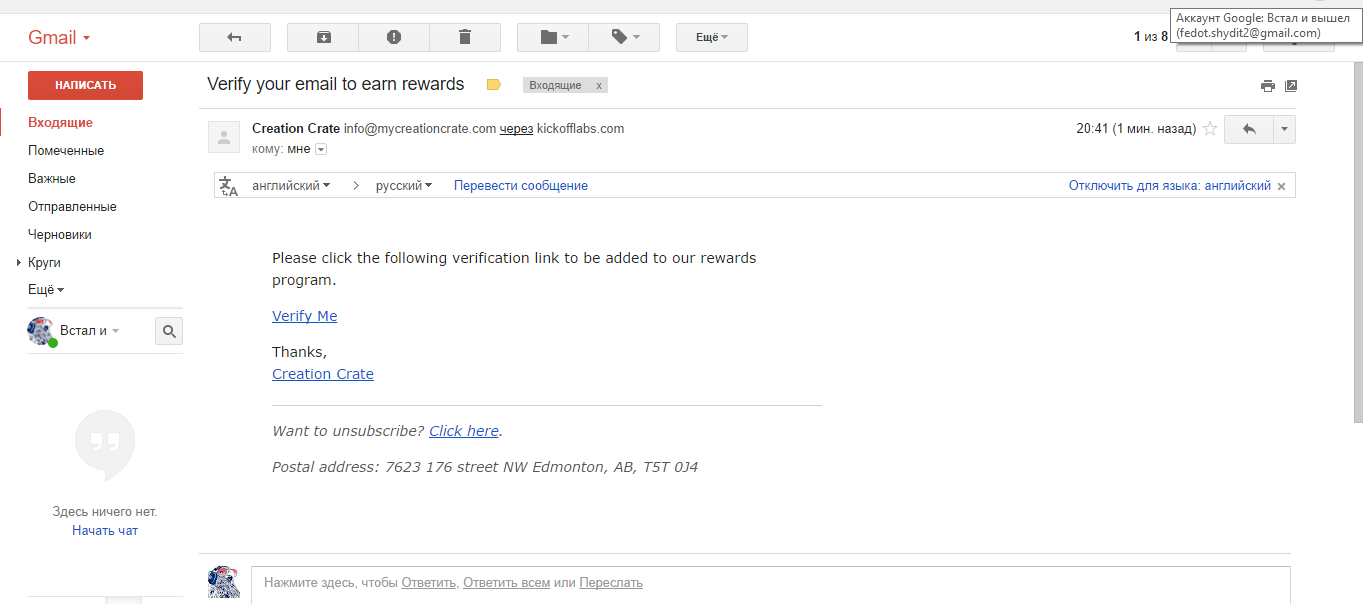Open the Creation Crate link

tap(323, 374)
